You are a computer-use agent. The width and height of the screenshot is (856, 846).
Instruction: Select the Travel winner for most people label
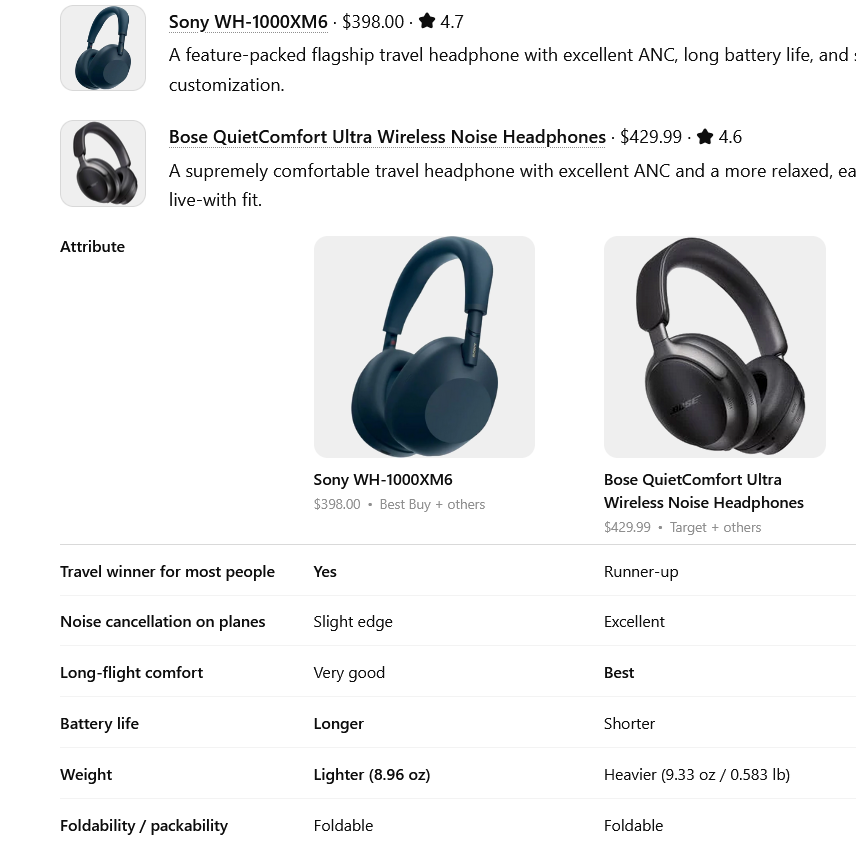coord(167,571)
